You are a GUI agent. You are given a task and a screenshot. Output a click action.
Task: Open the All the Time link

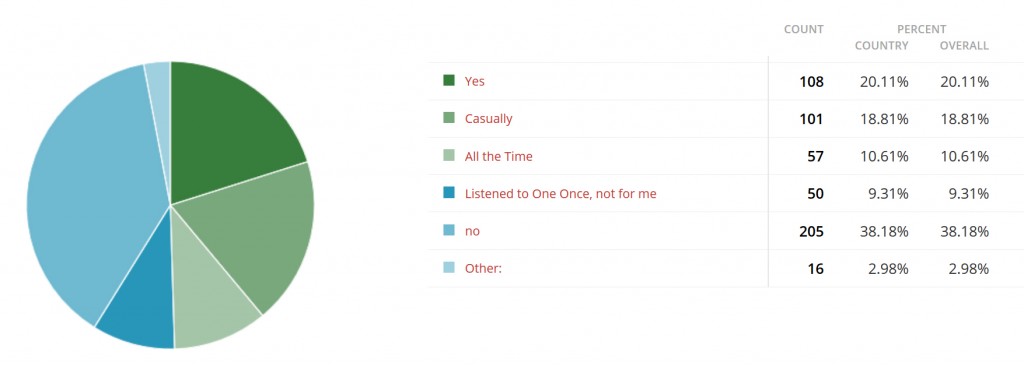coord(498,156)
